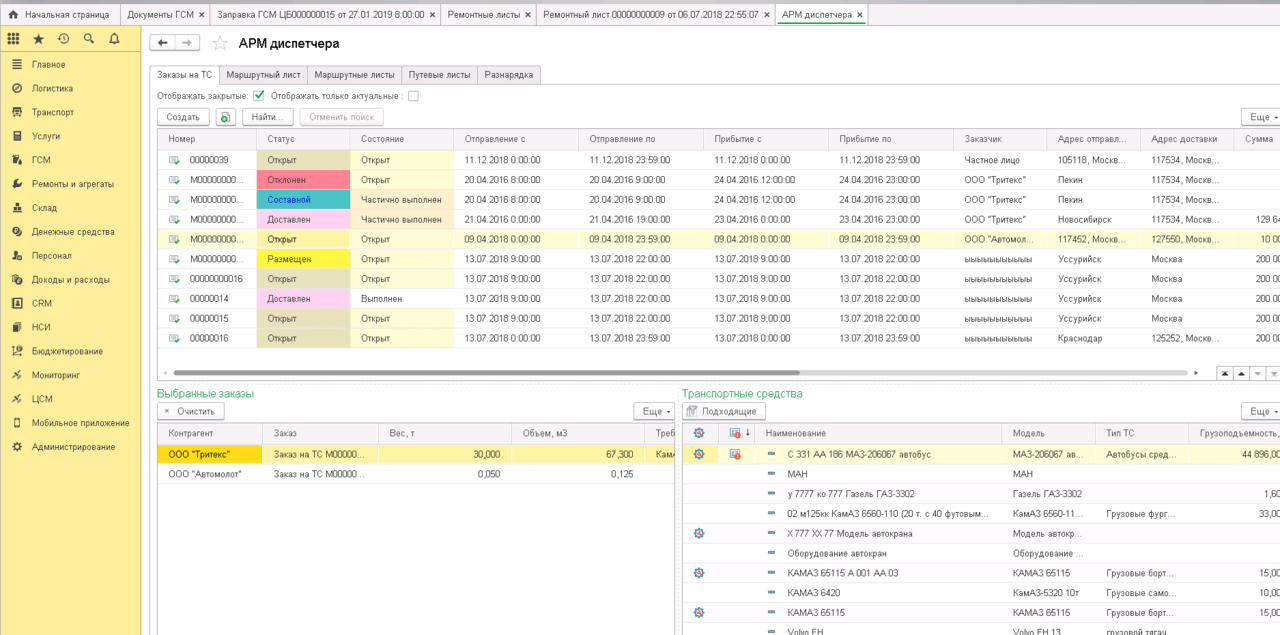The height and width of the screenshot is (635, 1280).
Task: Open Еще dropdown in Транспортные средства
Action: pyautogui.click(x=1259, y=411)
